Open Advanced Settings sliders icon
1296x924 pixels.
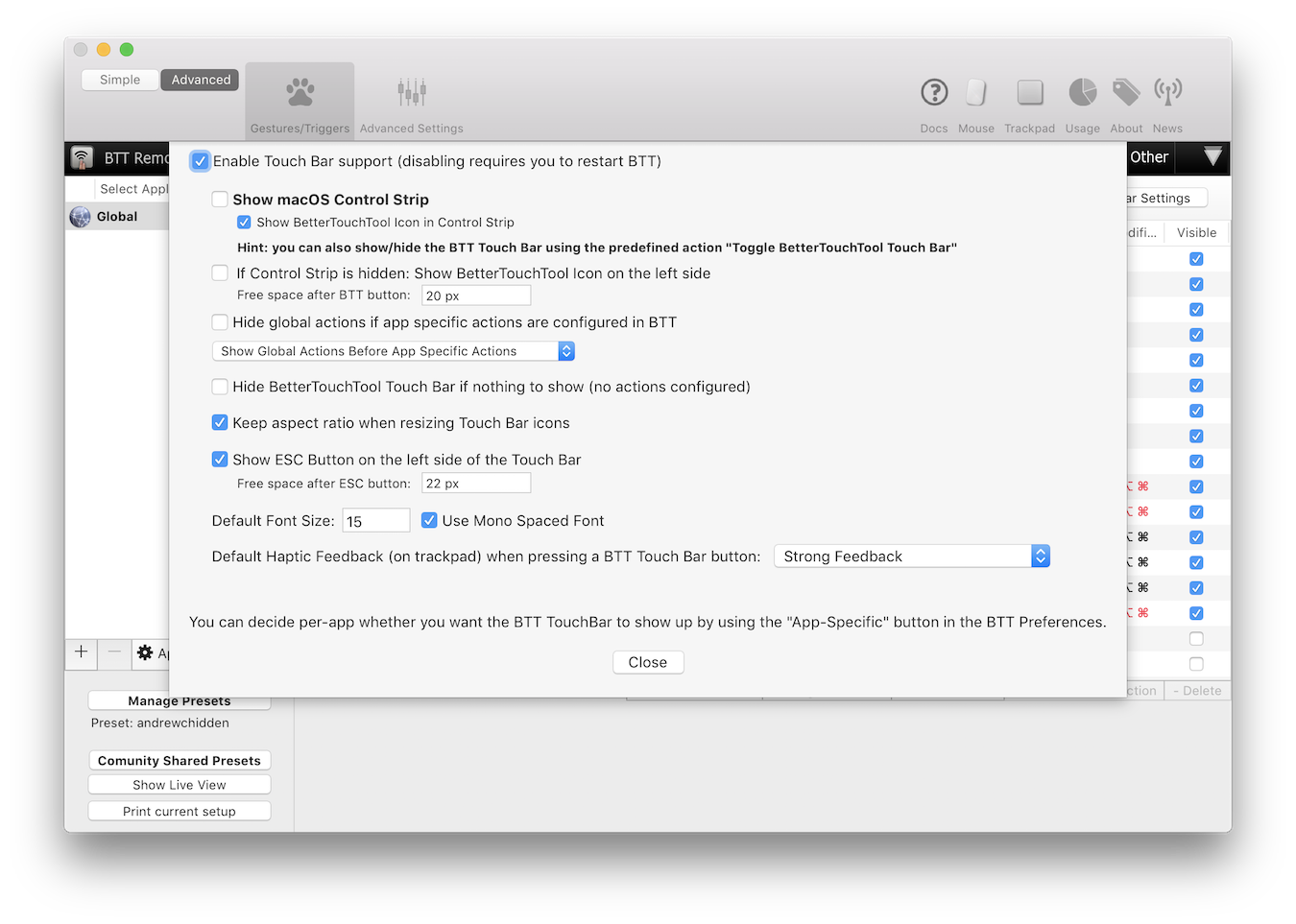pos(412,93)
